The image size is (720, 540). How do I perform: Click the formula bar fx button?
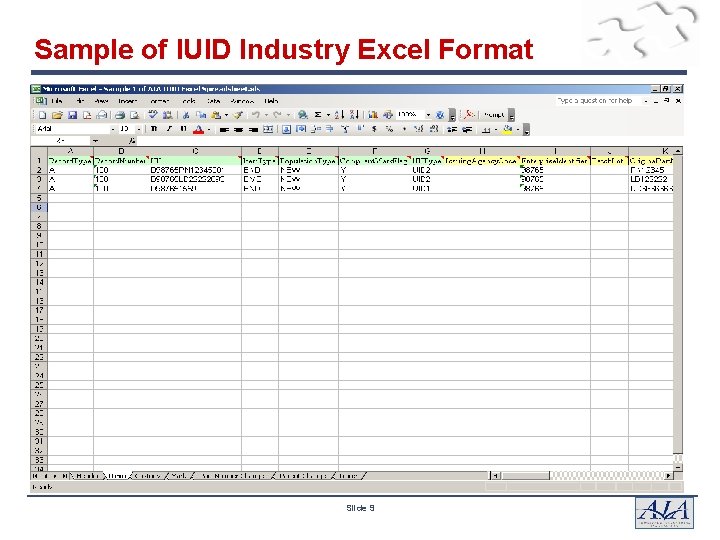pos(132,141)
